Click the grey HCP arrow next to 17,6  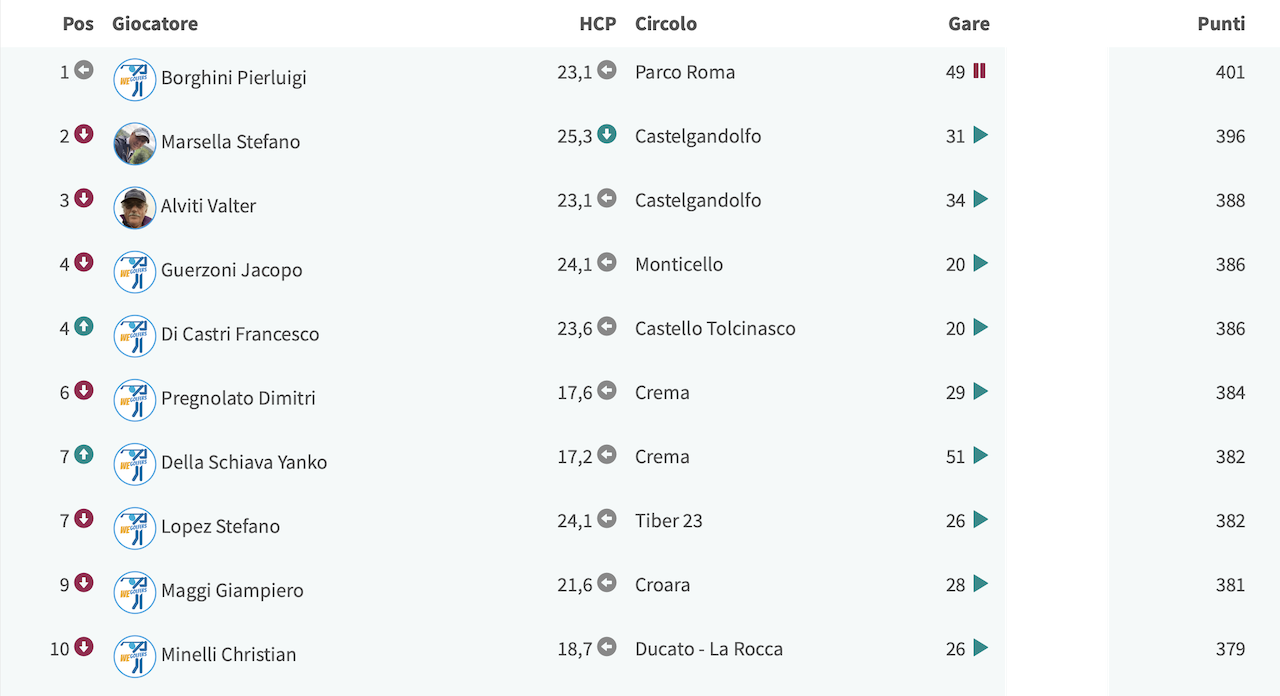pyautogui.click(x=607, y=390)
